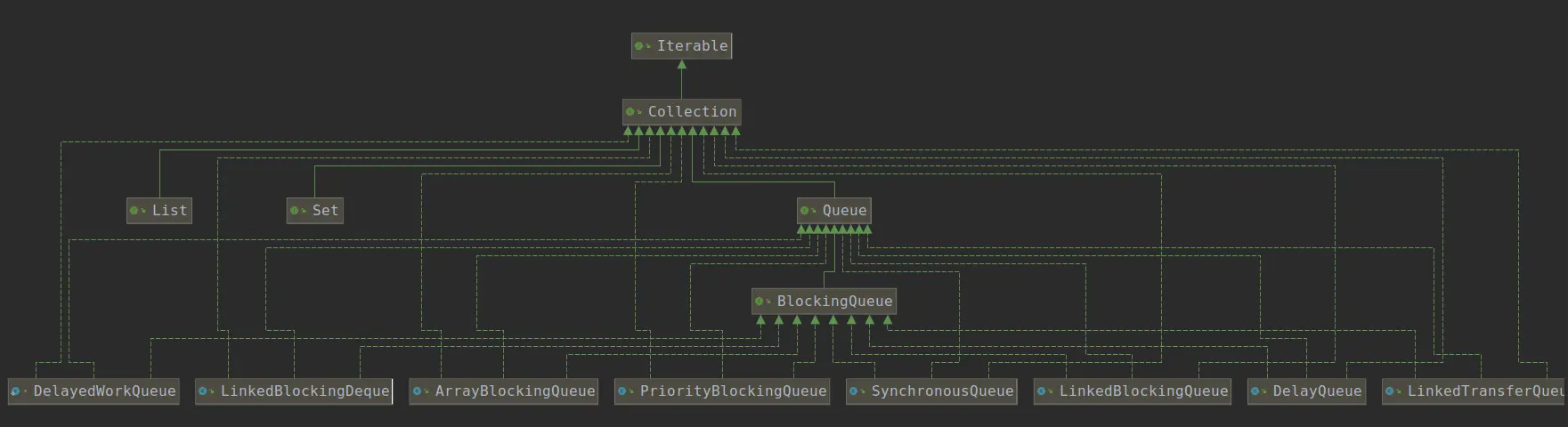Select the BlockingQueue interface node

pos(824,302)
